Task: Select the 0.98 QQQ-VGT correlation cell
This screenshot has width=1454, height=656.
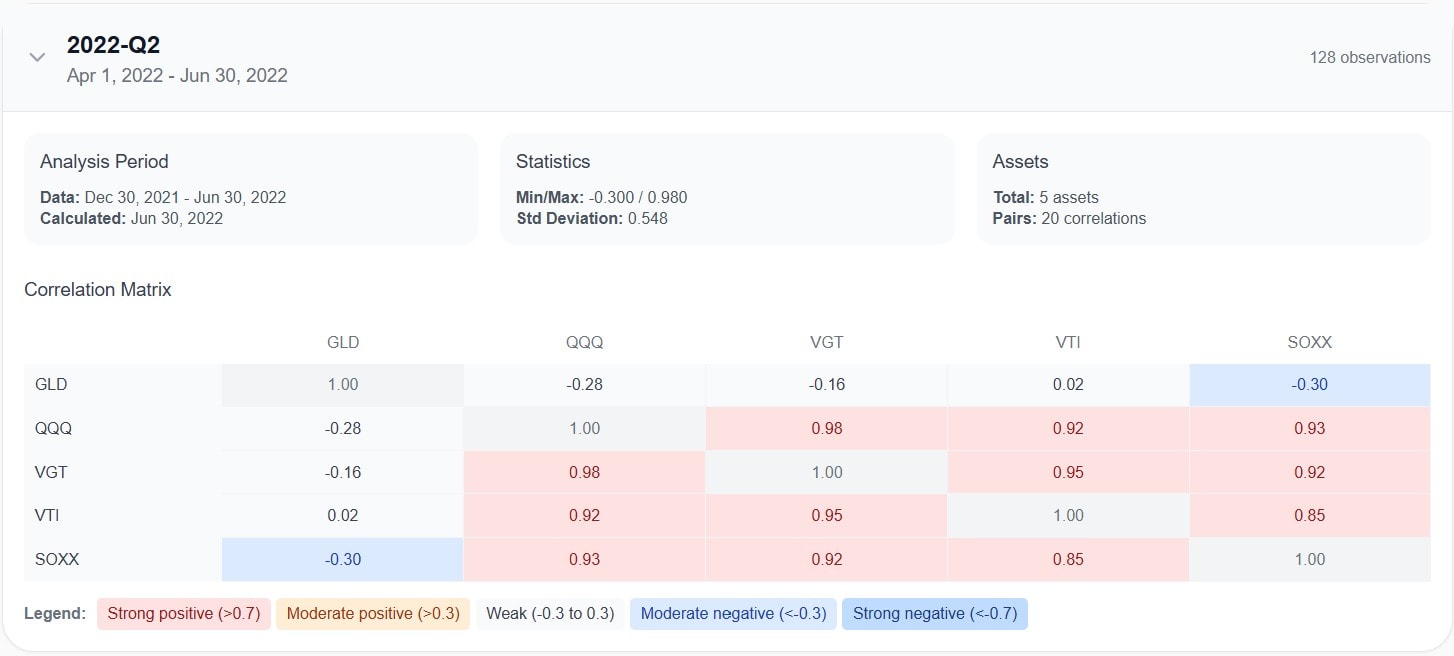Action: tap(826, 428)
